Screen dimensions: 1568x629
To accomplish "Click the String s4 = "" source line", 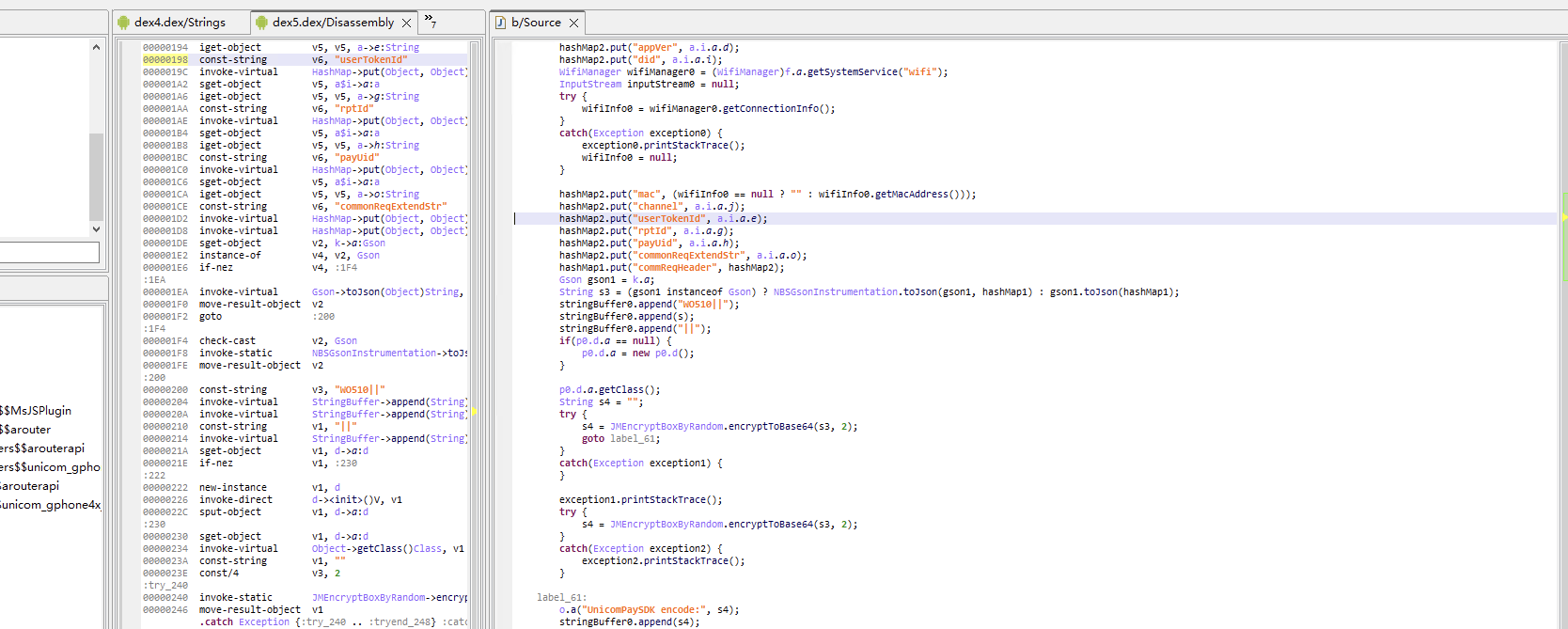I will coord(601,401).
